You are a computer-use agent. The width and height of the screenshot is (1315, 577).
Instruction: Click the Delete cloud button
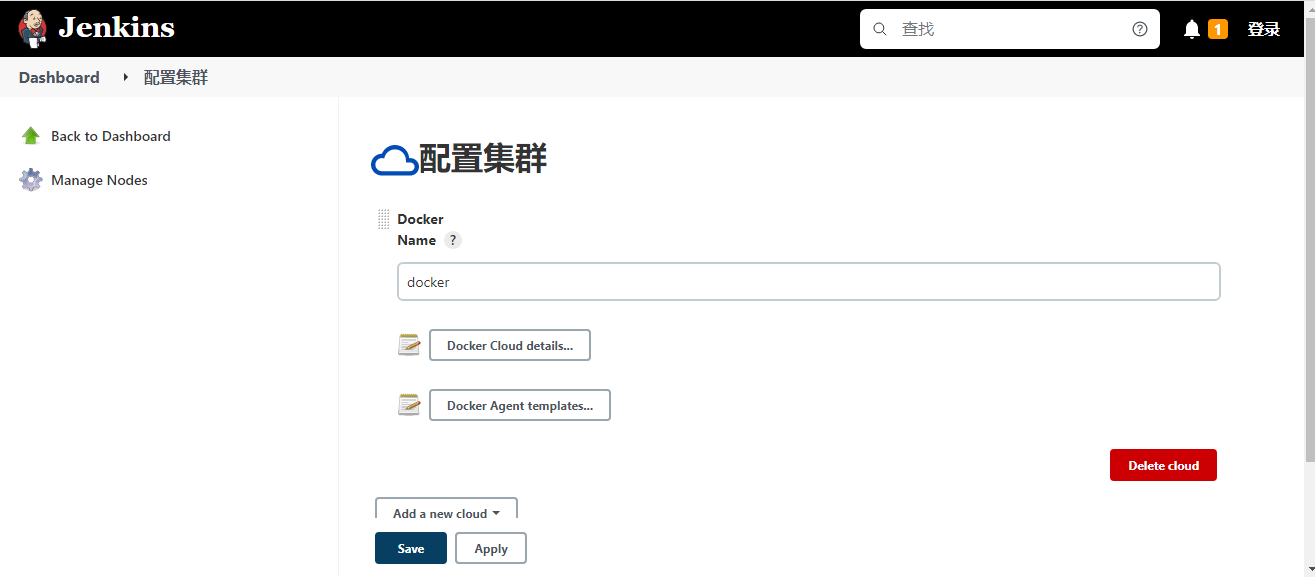tap(1163, 464)
